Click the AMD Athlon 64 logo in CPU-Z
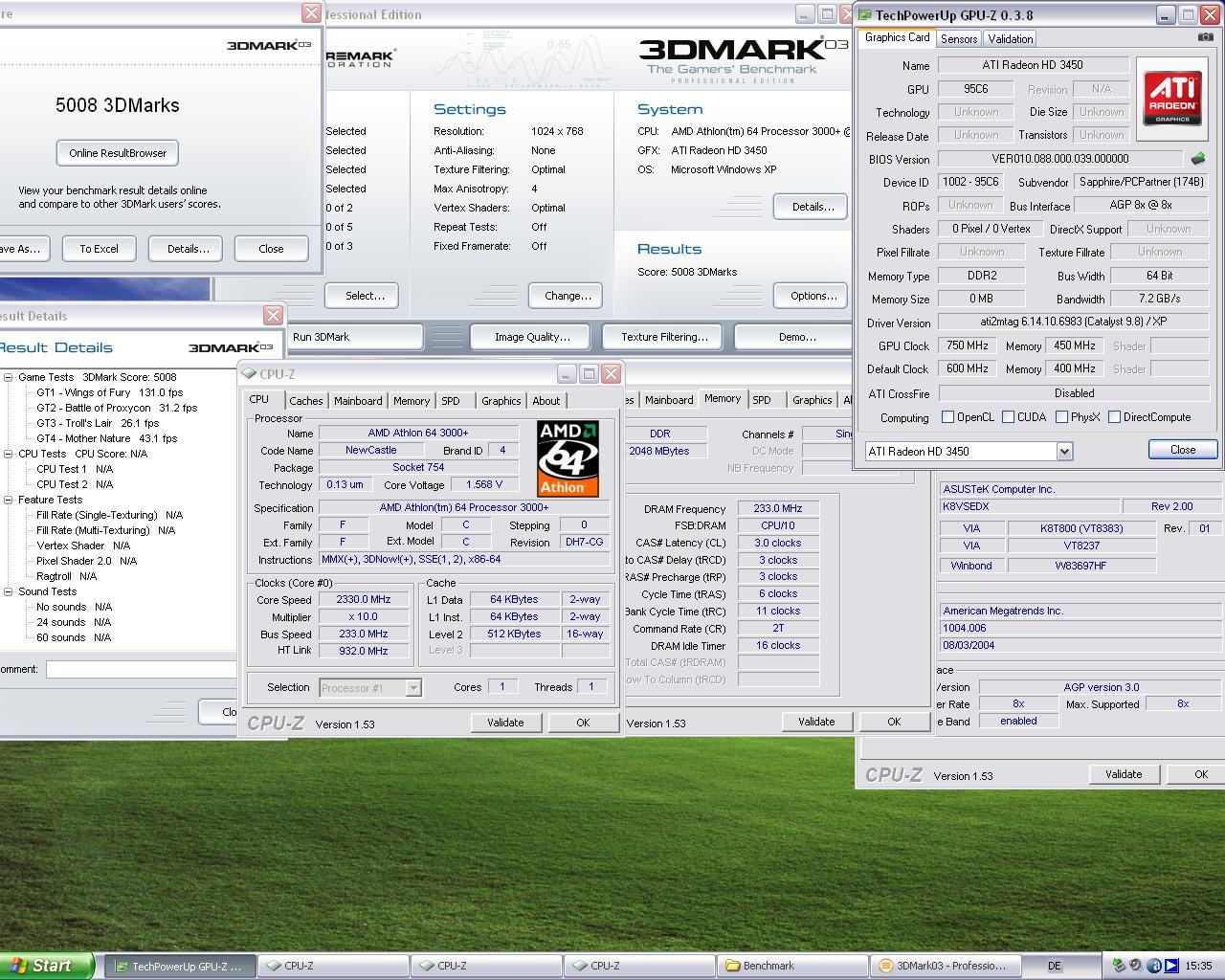1225x980 pixels. coord(568,458)
